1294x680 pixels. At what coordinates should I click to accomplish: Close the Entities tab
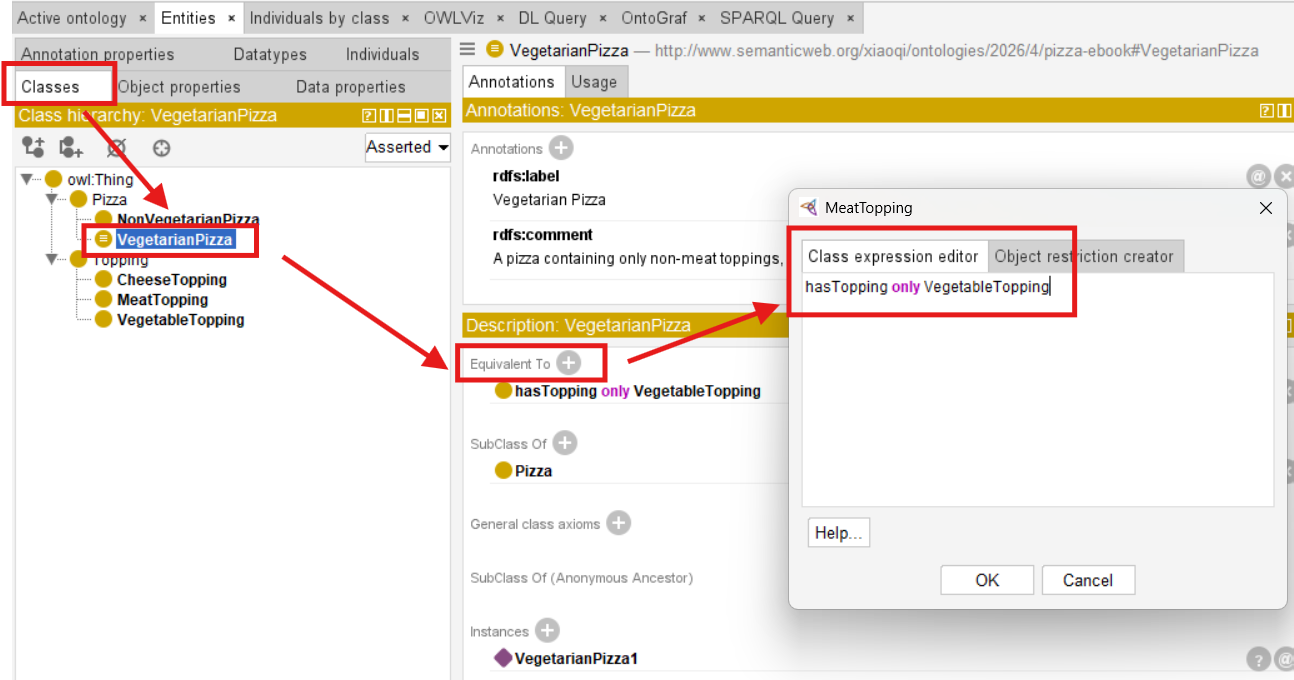pos(231,19)
